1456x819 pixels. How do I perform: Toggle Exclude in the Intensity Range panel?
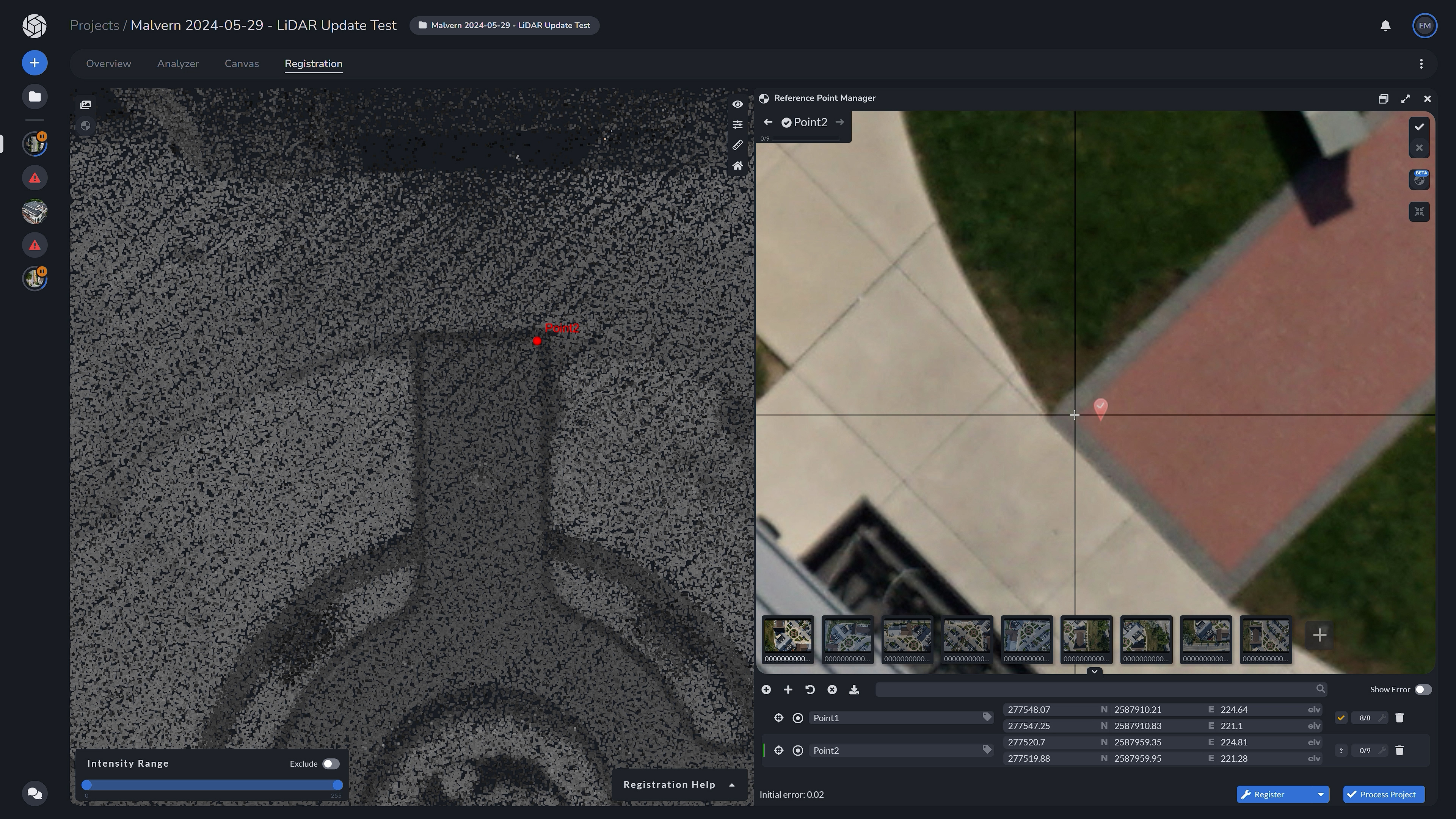331,764
